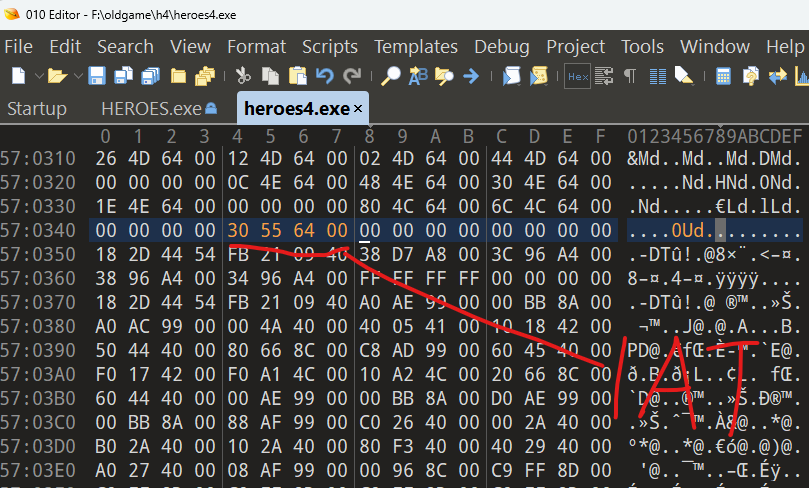Click the blue-yellow convert arrows icon
This screenshot has width=809, height=488.
tap(778, 76)
